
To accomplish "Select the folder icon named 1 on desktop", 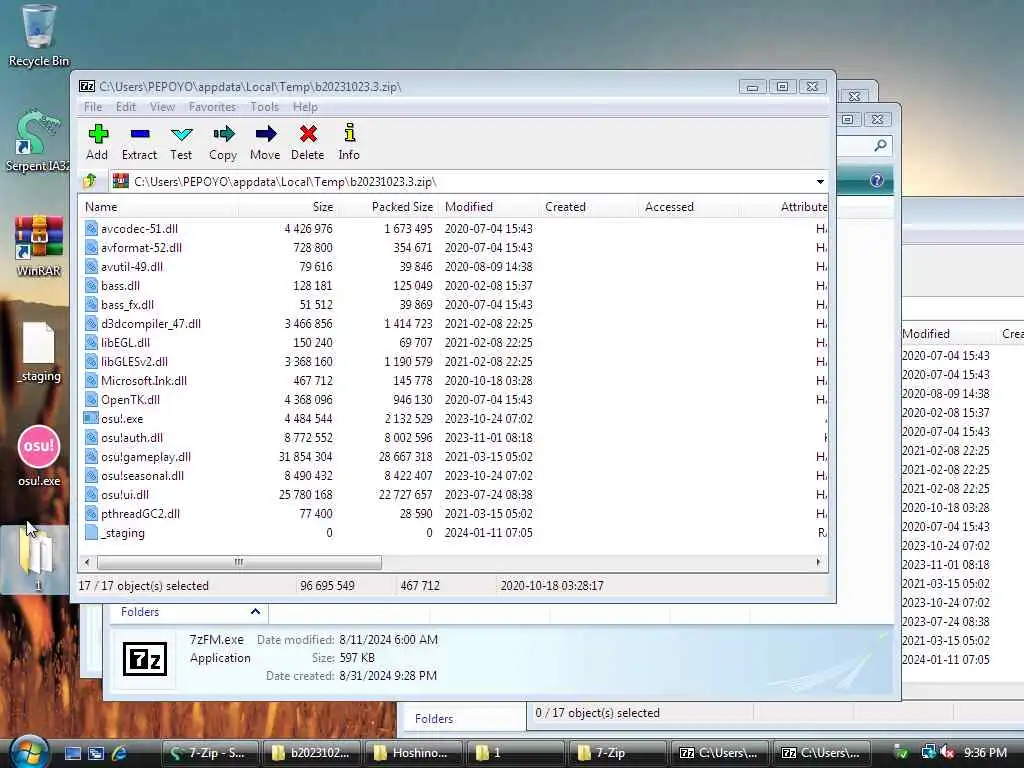I will point(37,559).
